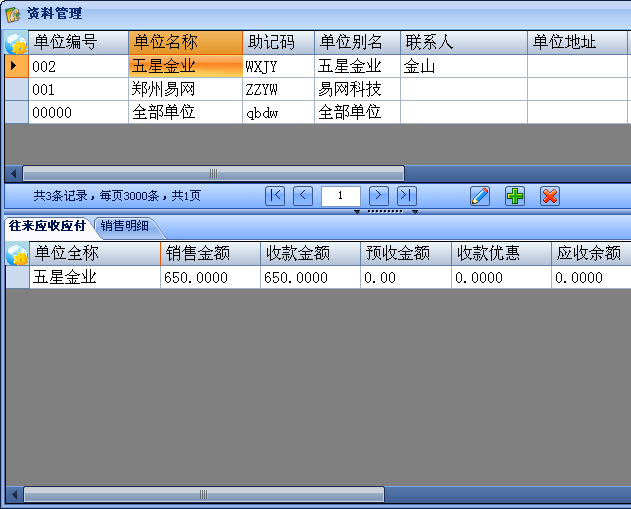Viewport: 631px width, 509px height.
Task: Click lower grid horizontal scrollbar thumb
Action: 204,495
